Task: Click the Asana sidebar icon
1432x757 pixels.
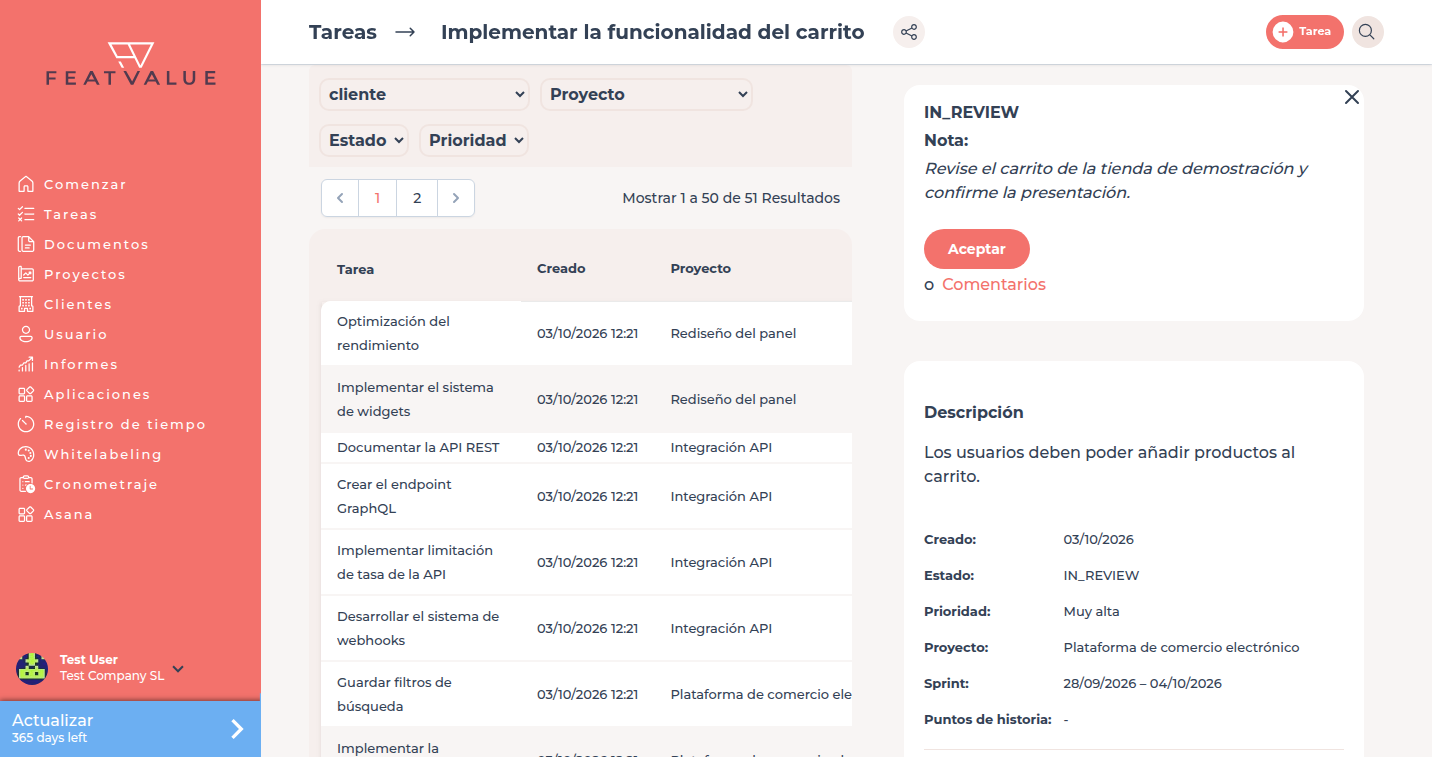Action: point(26,514)
